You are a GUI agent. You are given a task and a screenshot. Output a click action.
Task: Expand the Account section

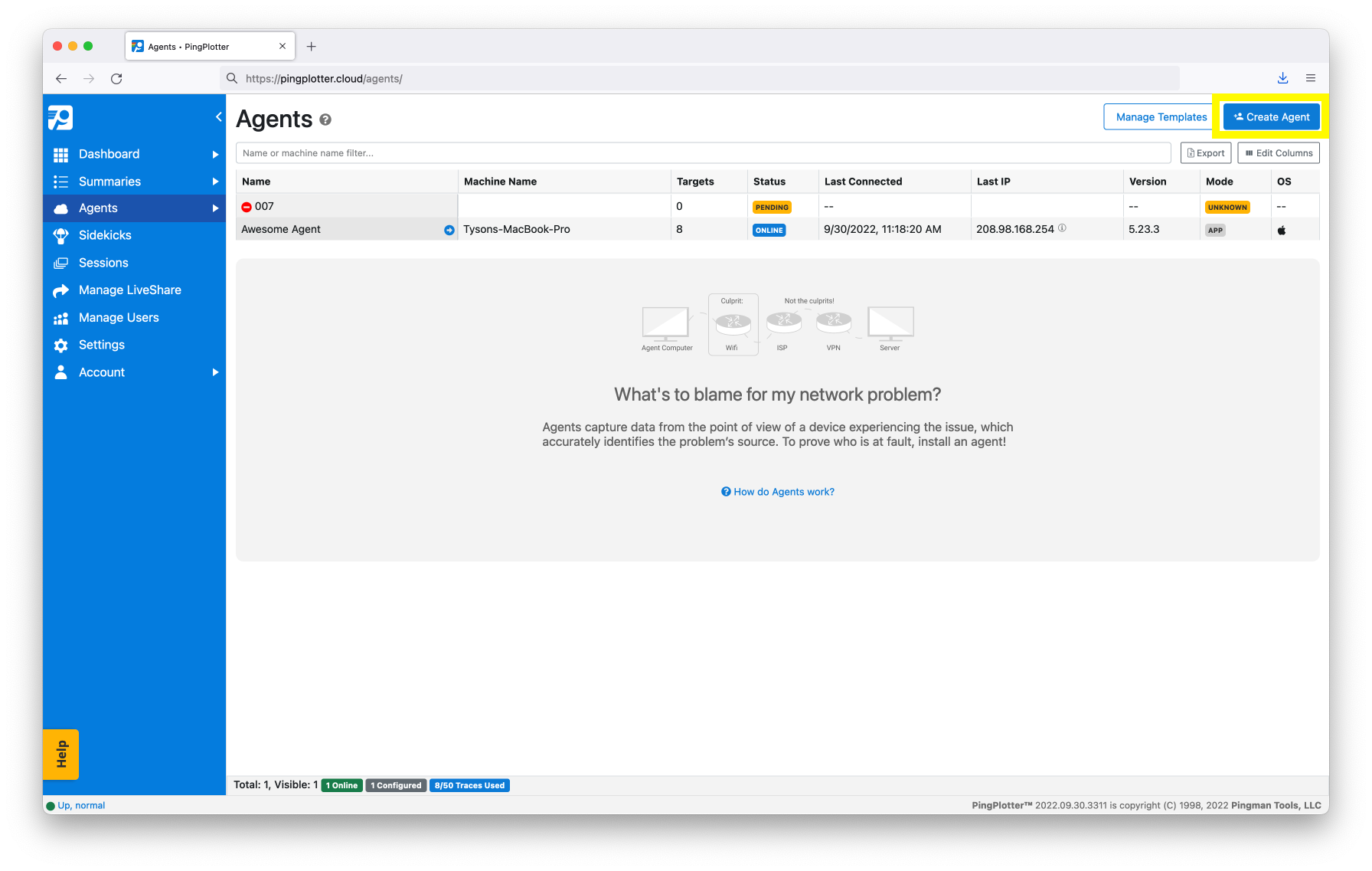pos(215,372)
